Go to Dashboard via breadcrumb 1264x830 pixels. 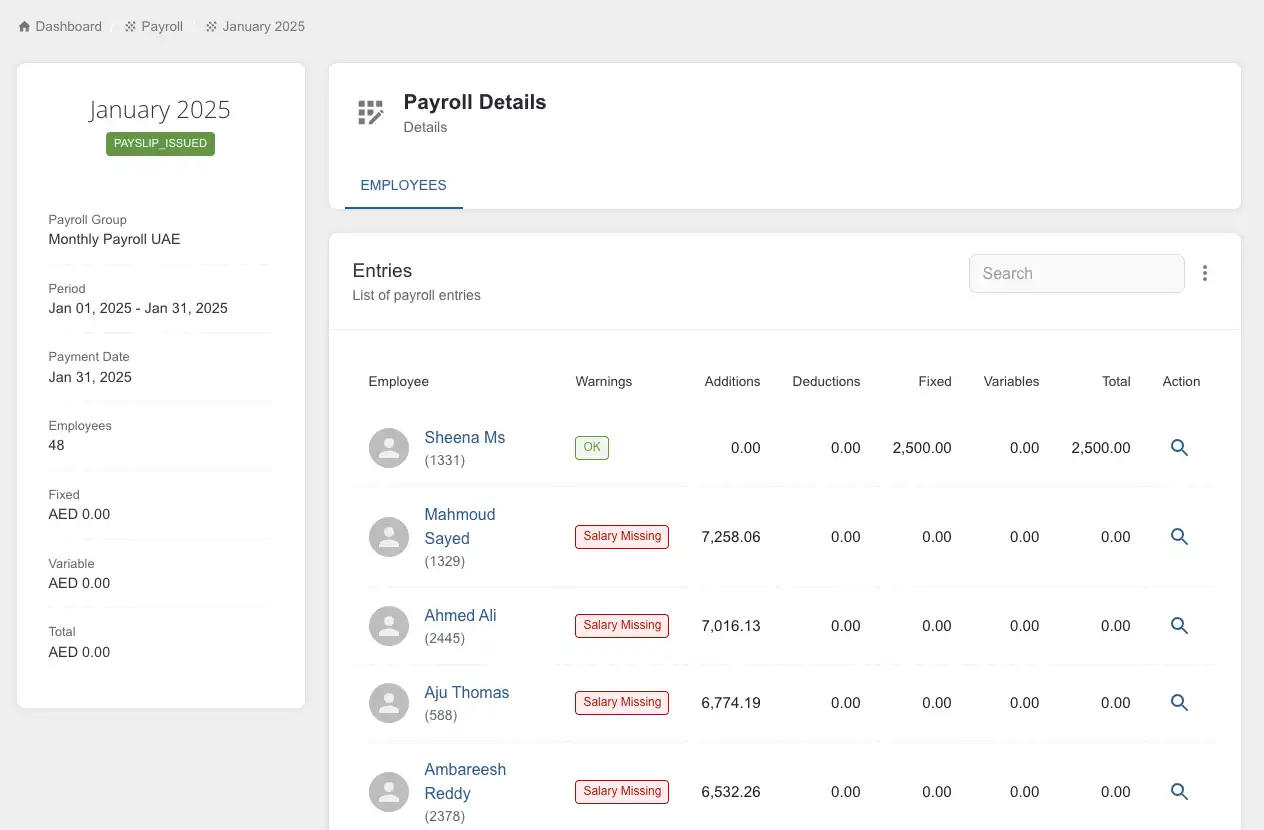tap(67, 26)
